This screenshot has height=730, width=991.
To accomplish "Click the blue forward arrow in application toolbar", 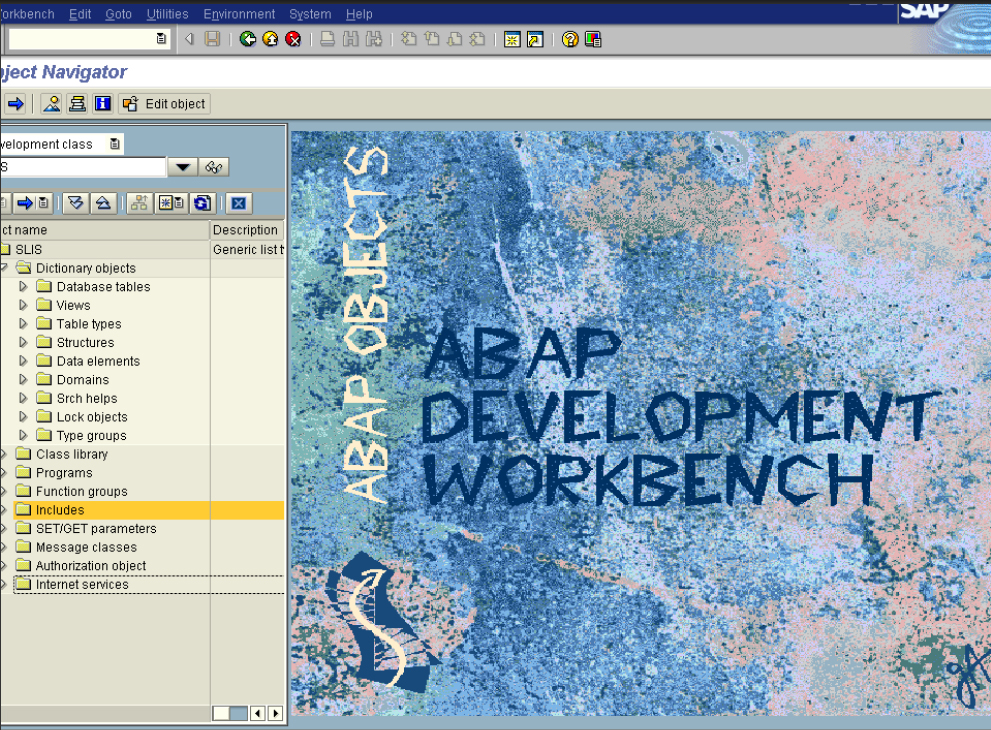I will 15,104.
